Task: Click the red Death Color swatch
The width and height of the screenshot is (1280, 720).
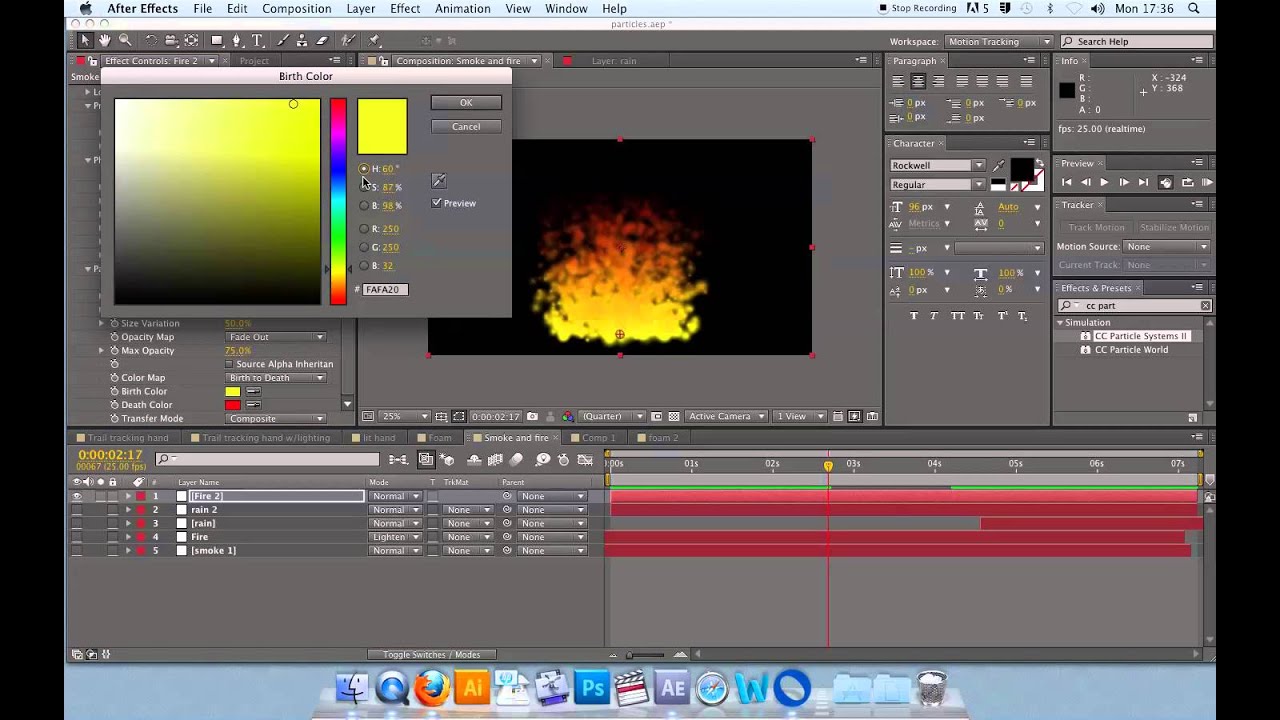Action: pyautogui.click(x=233, y=405)
